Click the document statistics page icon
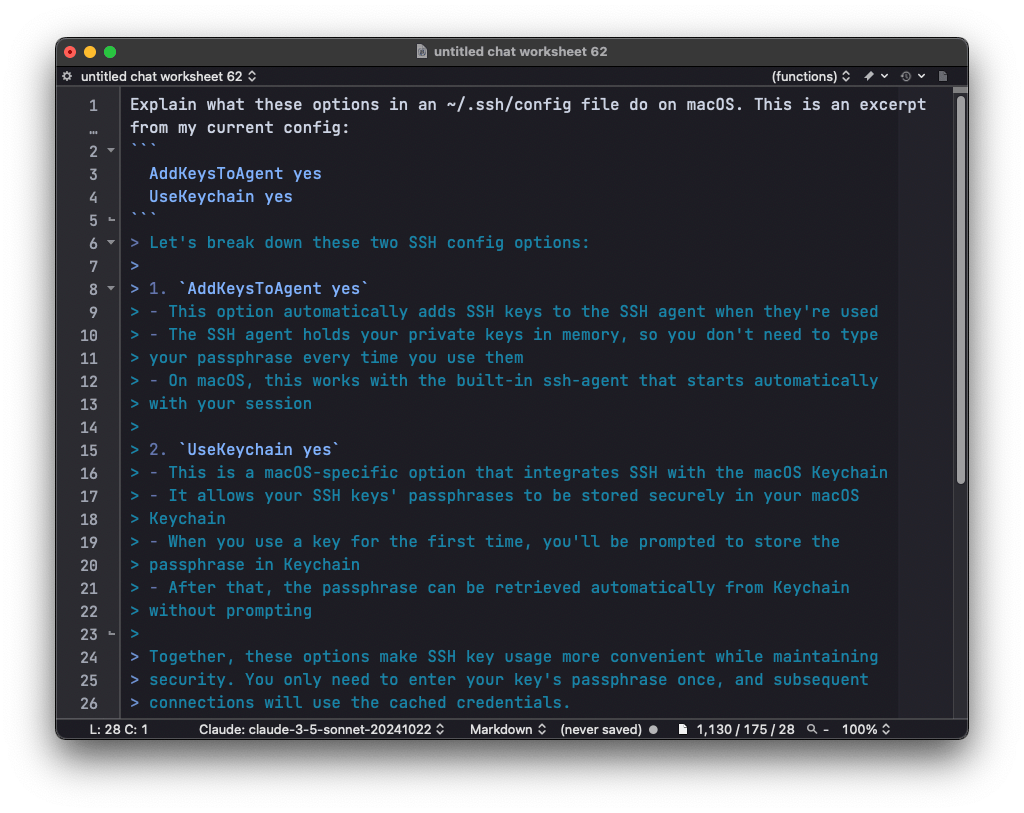Screen dimensions: 1024x813 (683, 729)
